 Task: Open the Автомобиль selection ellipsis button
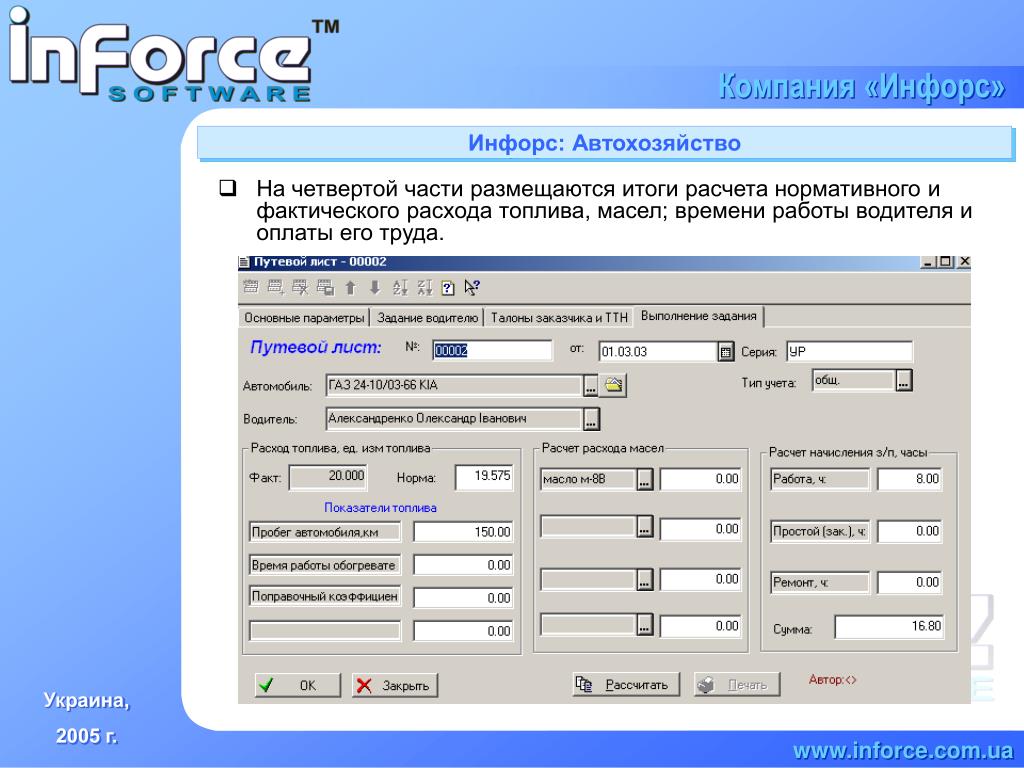(590, 385)
